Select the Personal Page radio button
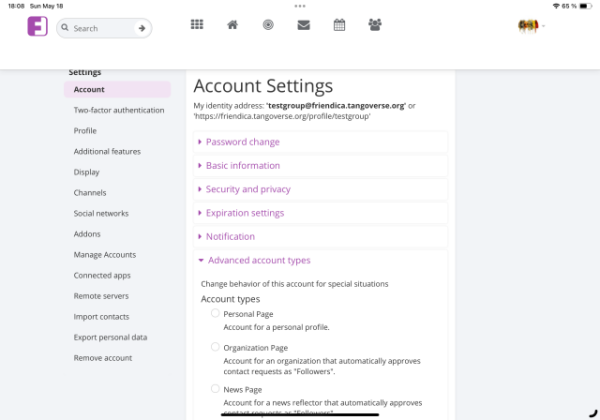The width and height of the screenshot is (600, 420). click(215, 313)
